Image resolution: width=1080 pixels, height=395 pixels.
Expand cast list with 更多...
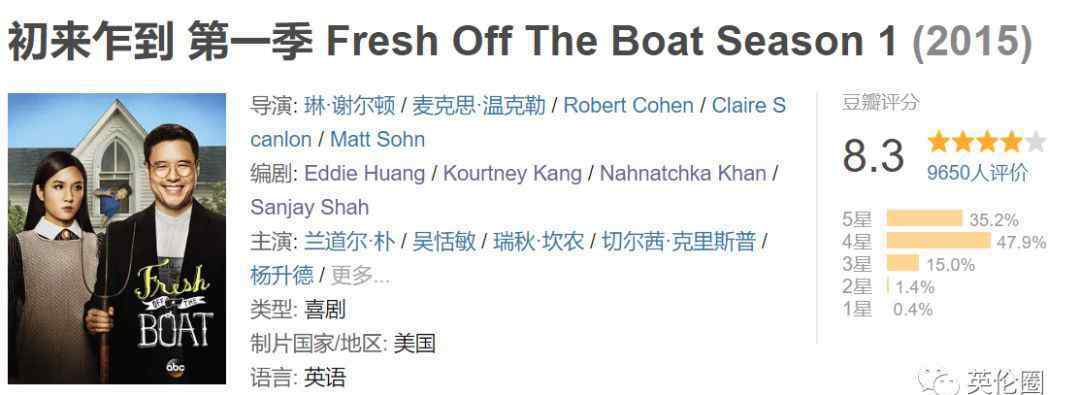360,275
